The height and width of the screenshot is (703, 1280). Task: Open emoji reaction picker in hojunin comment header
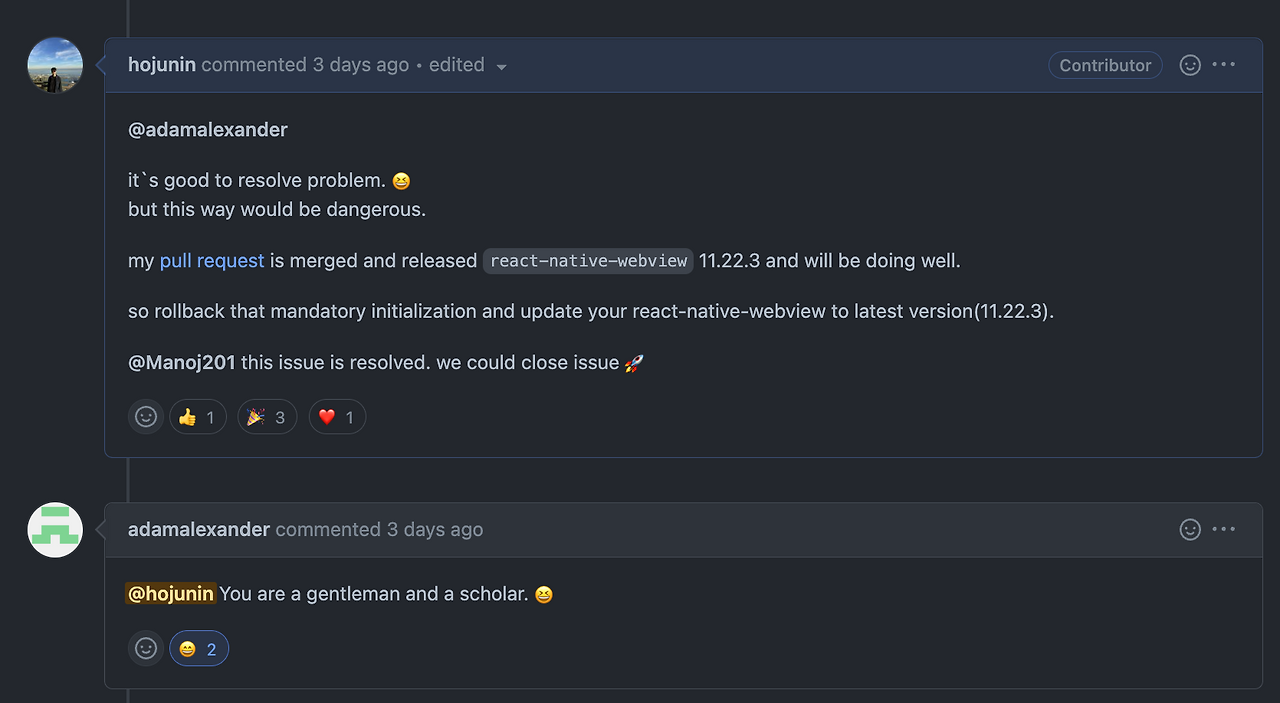[x=1190, y=65]
